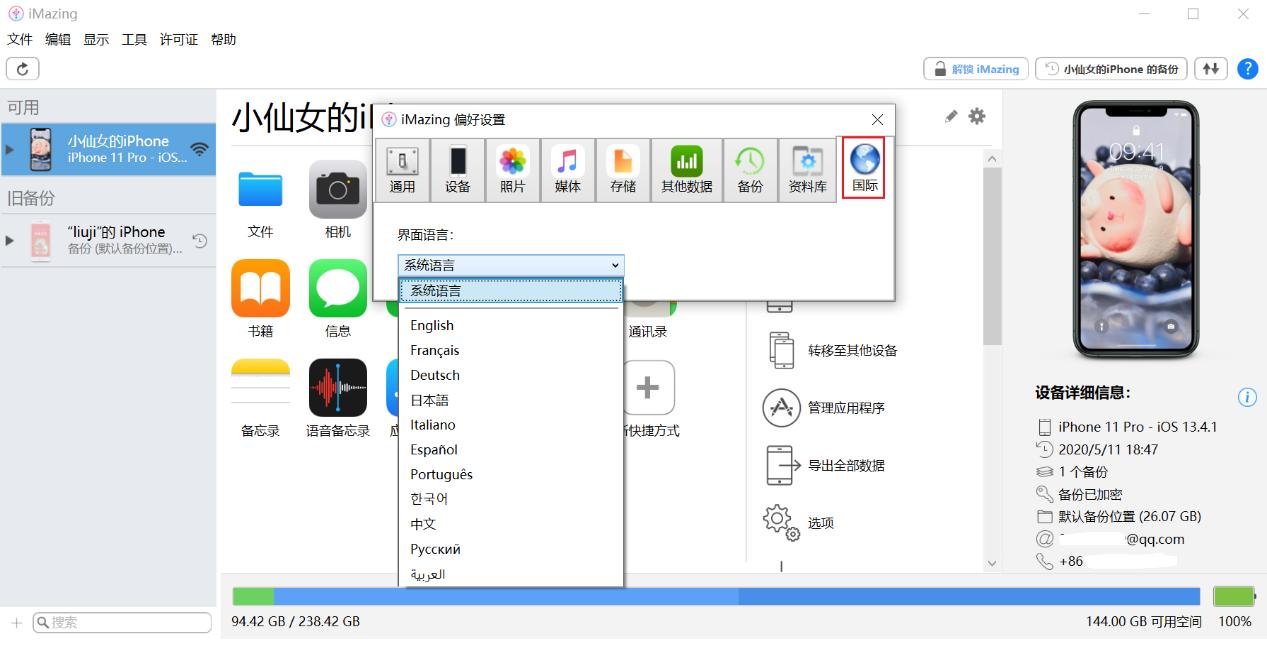The image size is (1267, 661).
Task: Expand the "liuji"的 iPhone backup entry
Action: pyautogui.click(x=8, y=238)
